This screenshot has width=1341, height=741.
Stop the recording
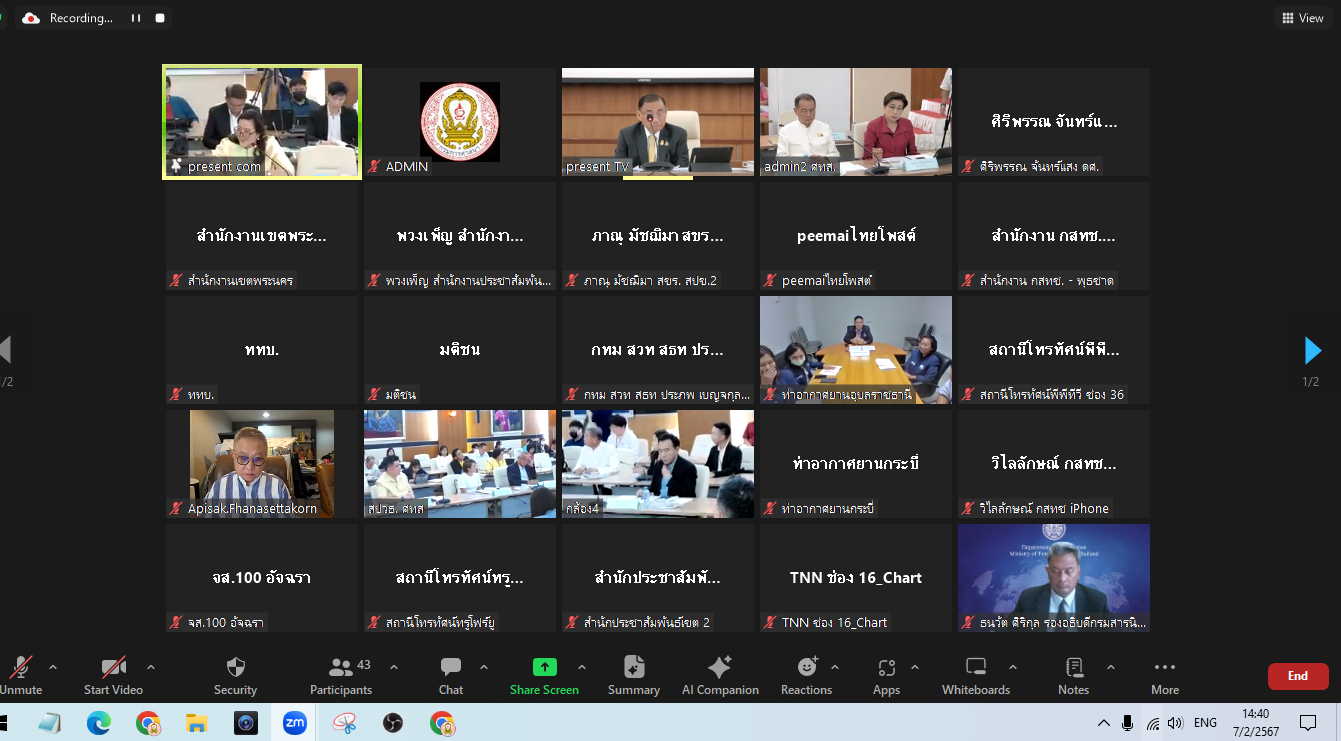pos(159,18)
